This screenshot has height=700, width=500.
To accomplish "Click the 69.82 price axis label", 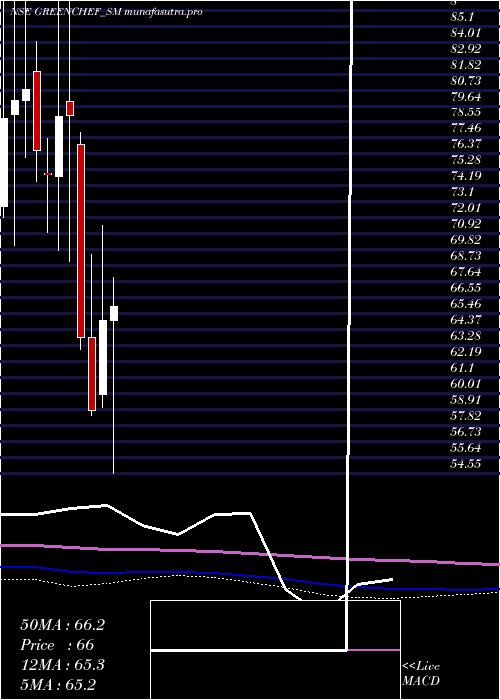I will point(466,240).
